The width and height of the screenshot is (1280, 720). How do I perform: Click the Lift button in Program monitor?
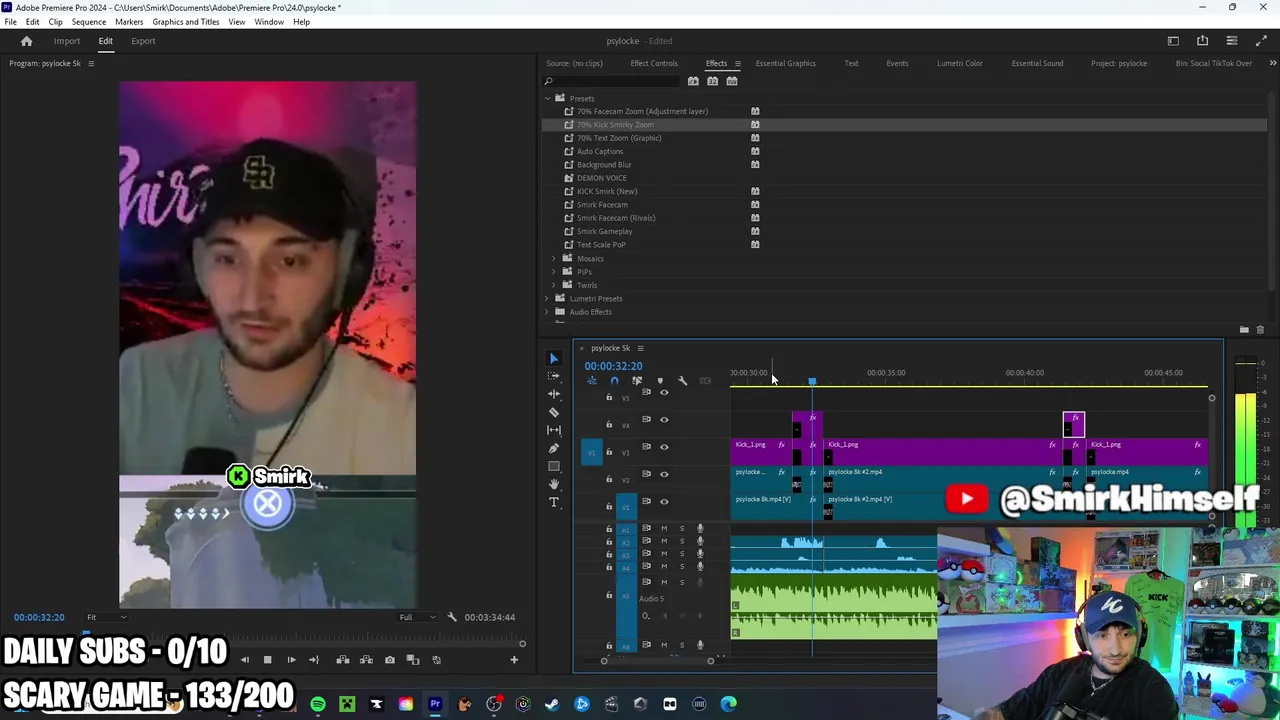tap(343, 660)
